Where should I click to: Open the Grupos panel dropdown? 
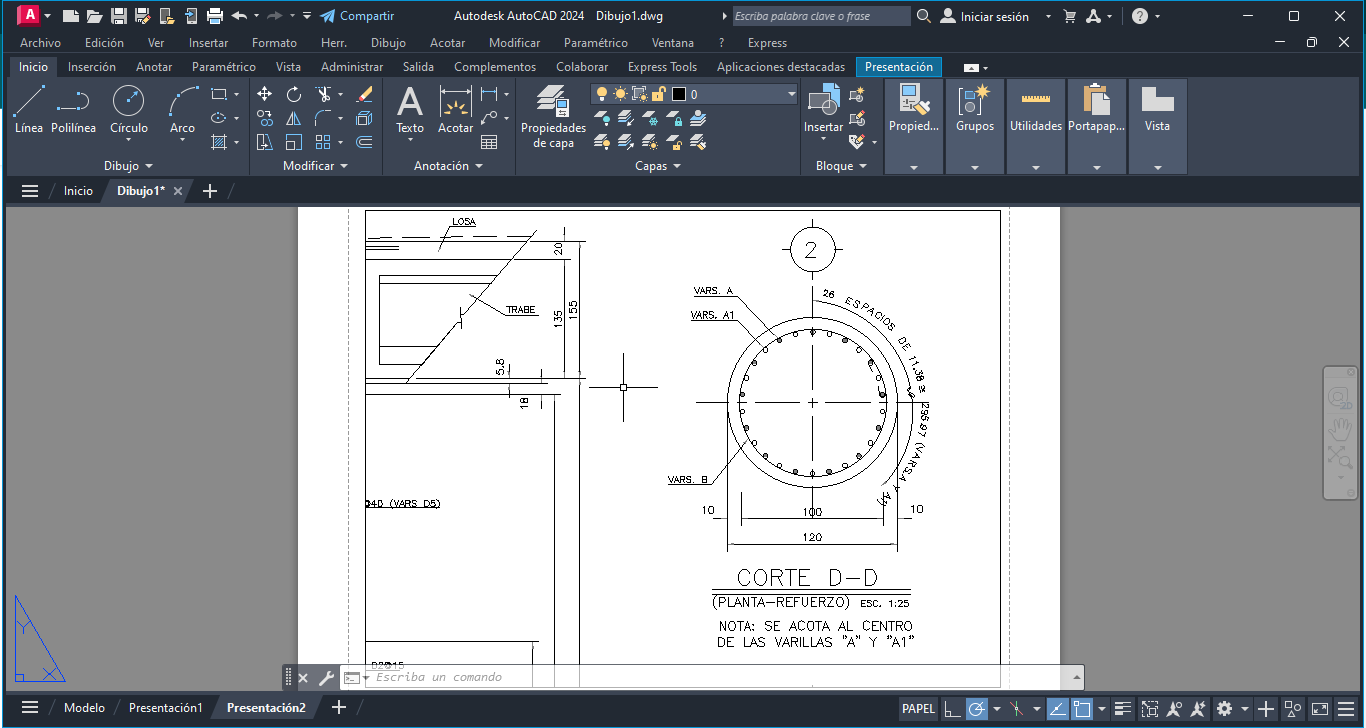pyautogui.click(x=975, y=168)
